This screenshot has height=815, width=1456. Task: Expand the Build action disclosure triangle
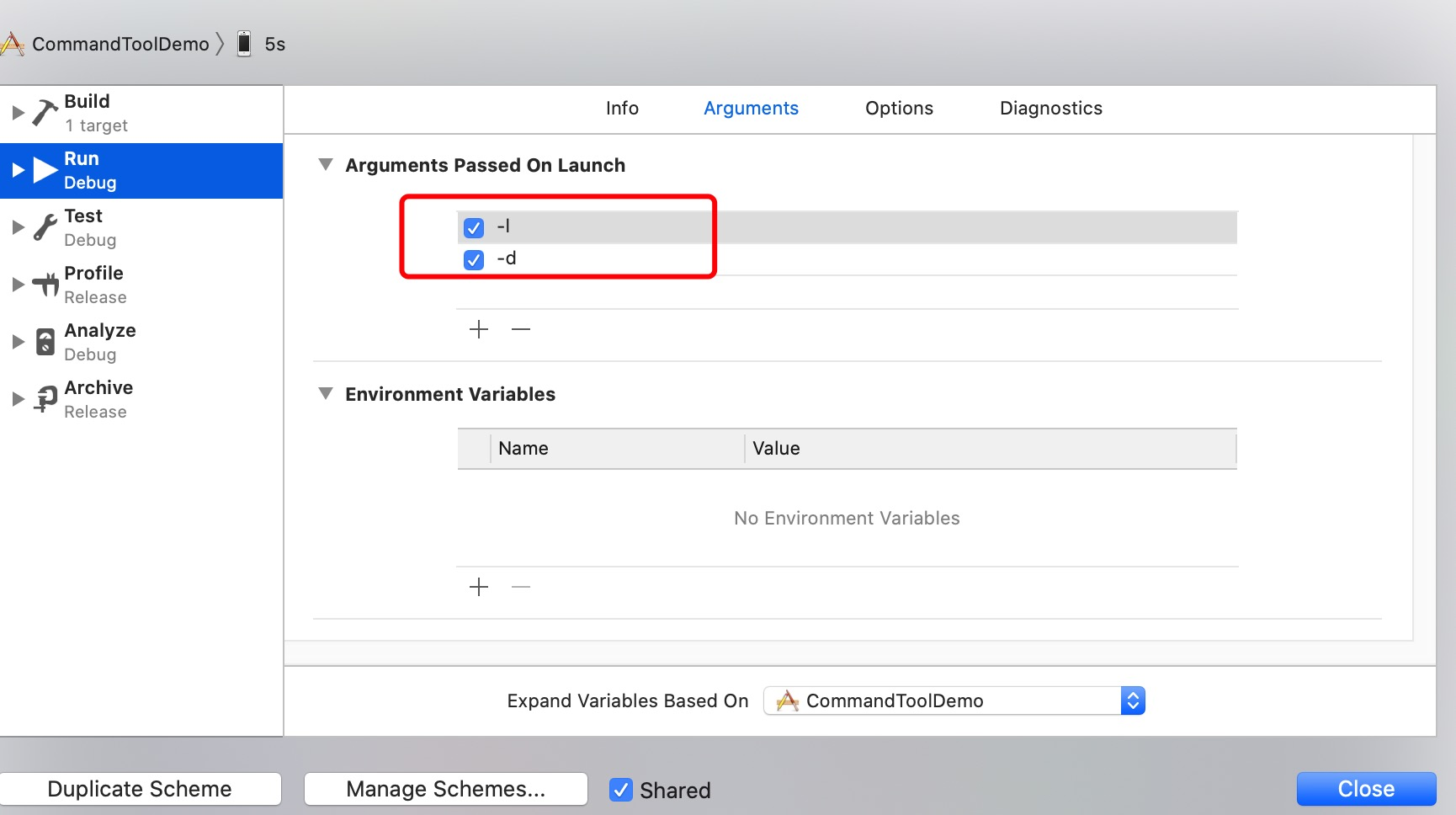click(18, 112)
